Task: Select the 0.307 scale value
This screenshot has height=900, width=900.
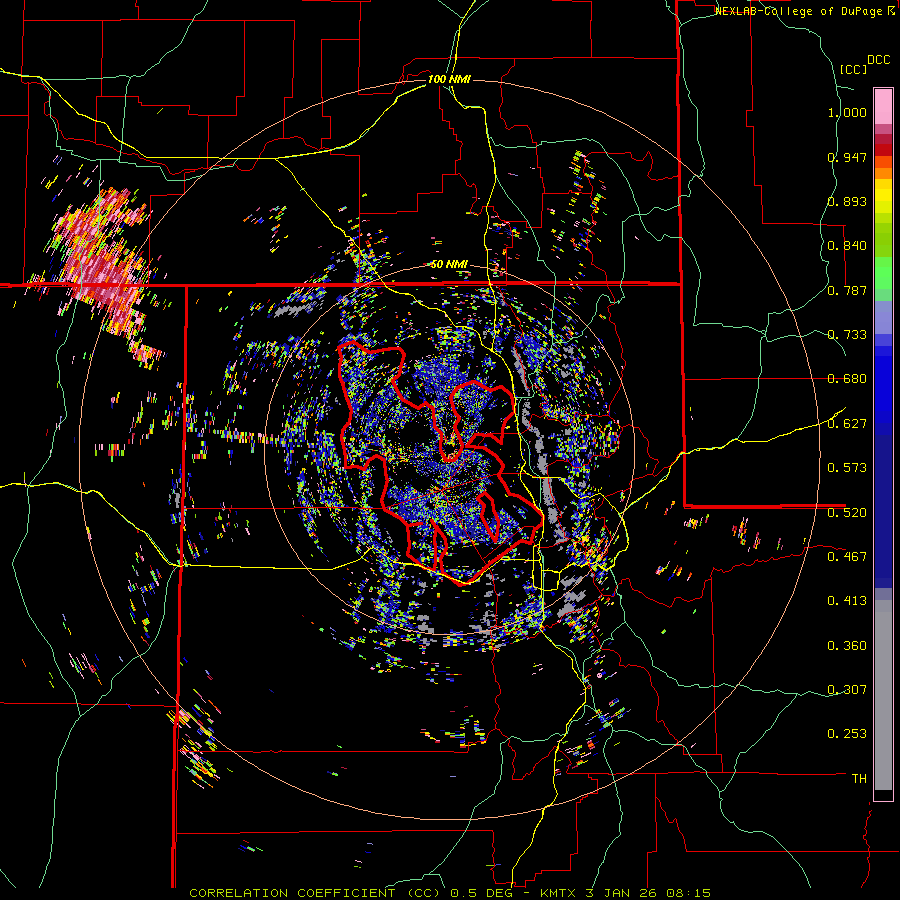Action: pos(847,690)
